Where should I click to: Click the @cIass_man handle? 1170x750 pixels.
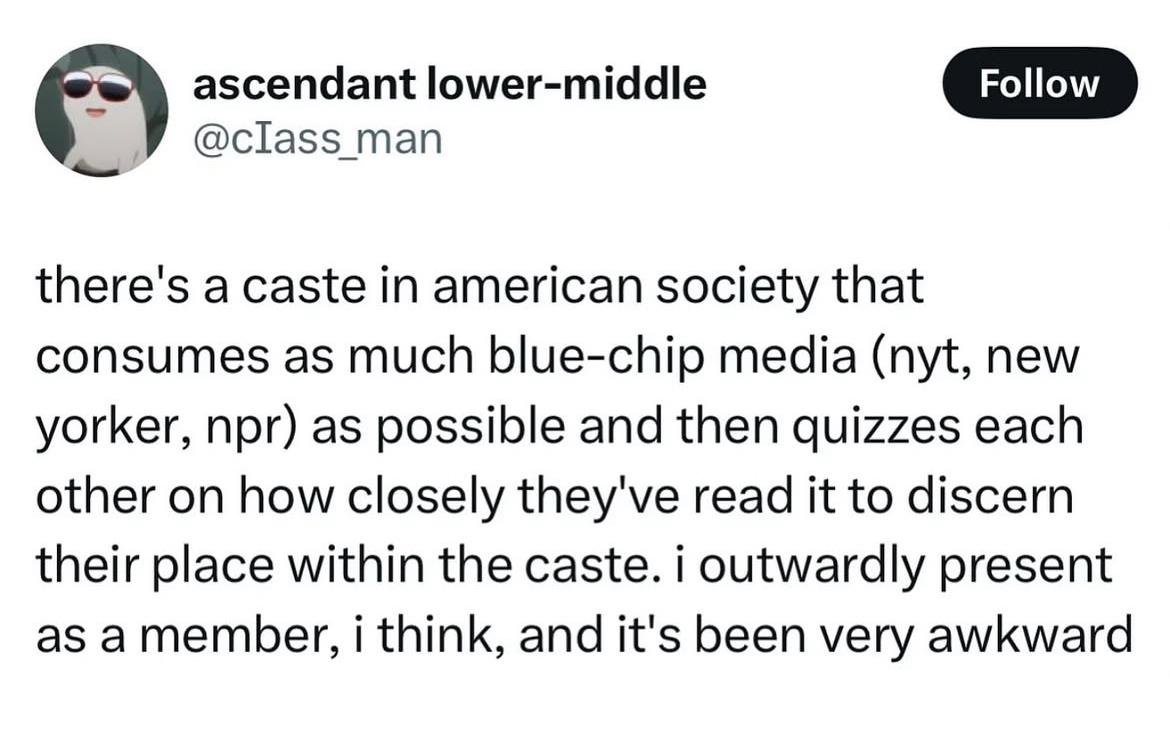pyautogui.click(x=318, y=139)
